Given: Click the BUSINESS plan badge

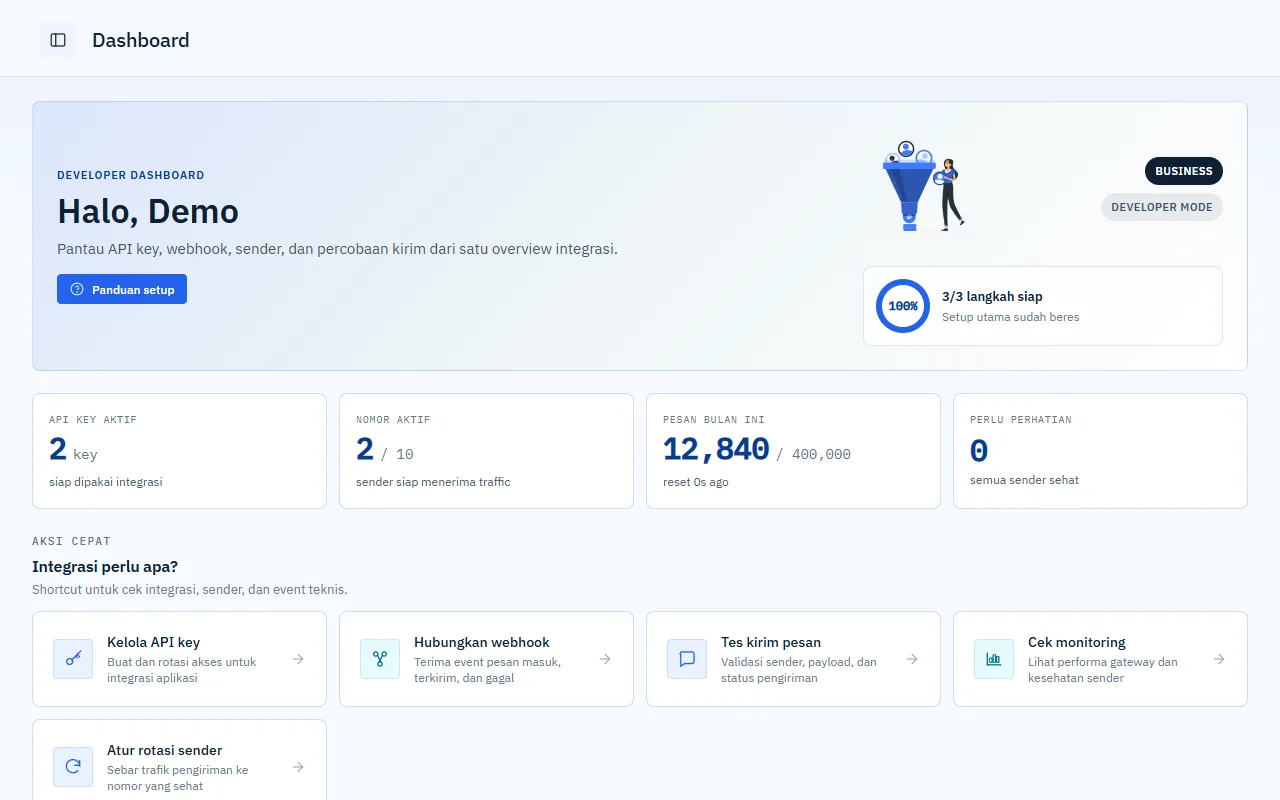Looking at the screenshot, I should [x=1184, y=171].
